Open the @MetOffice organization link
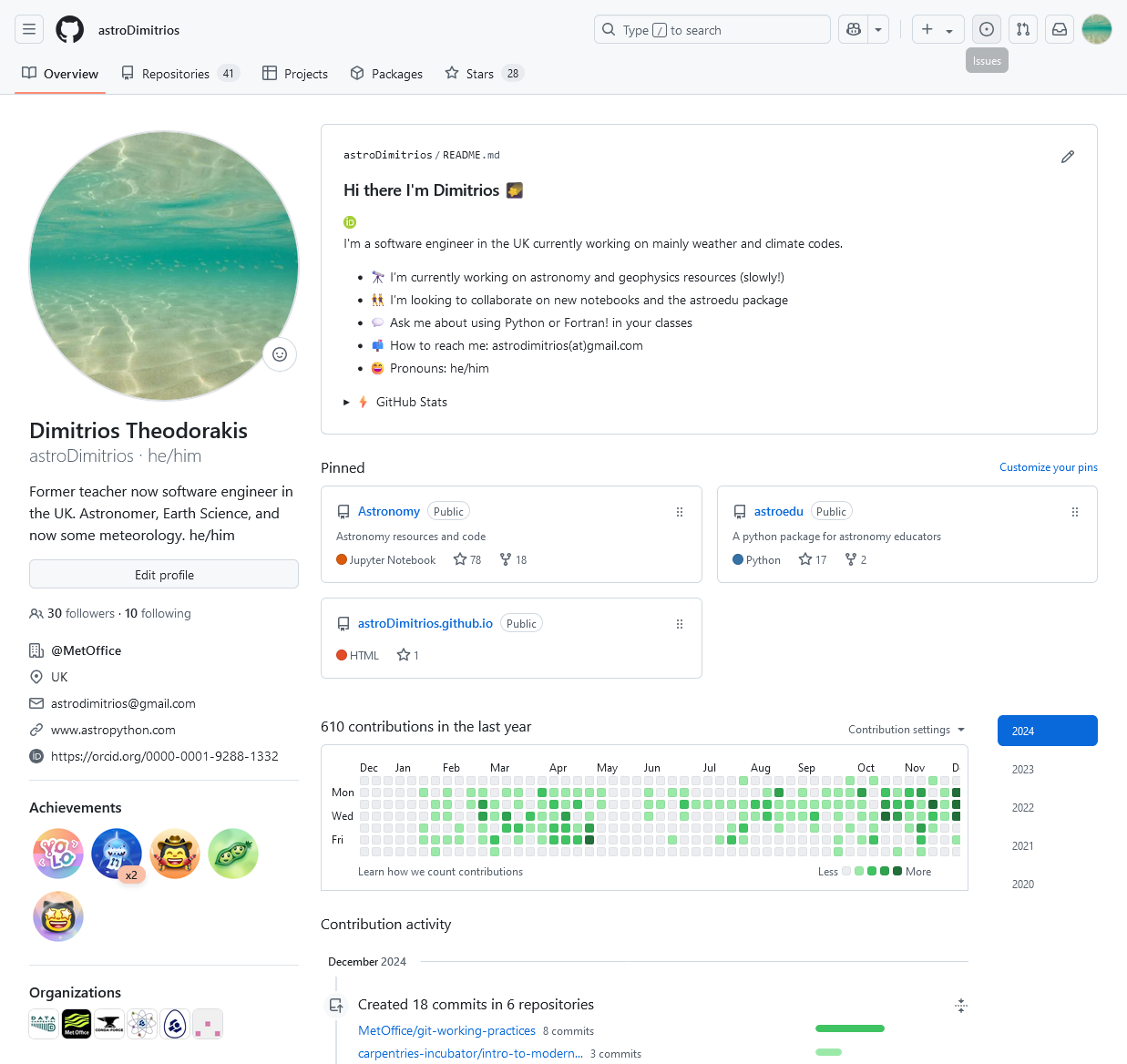Screen dimensions: 1127x1064 87,650
